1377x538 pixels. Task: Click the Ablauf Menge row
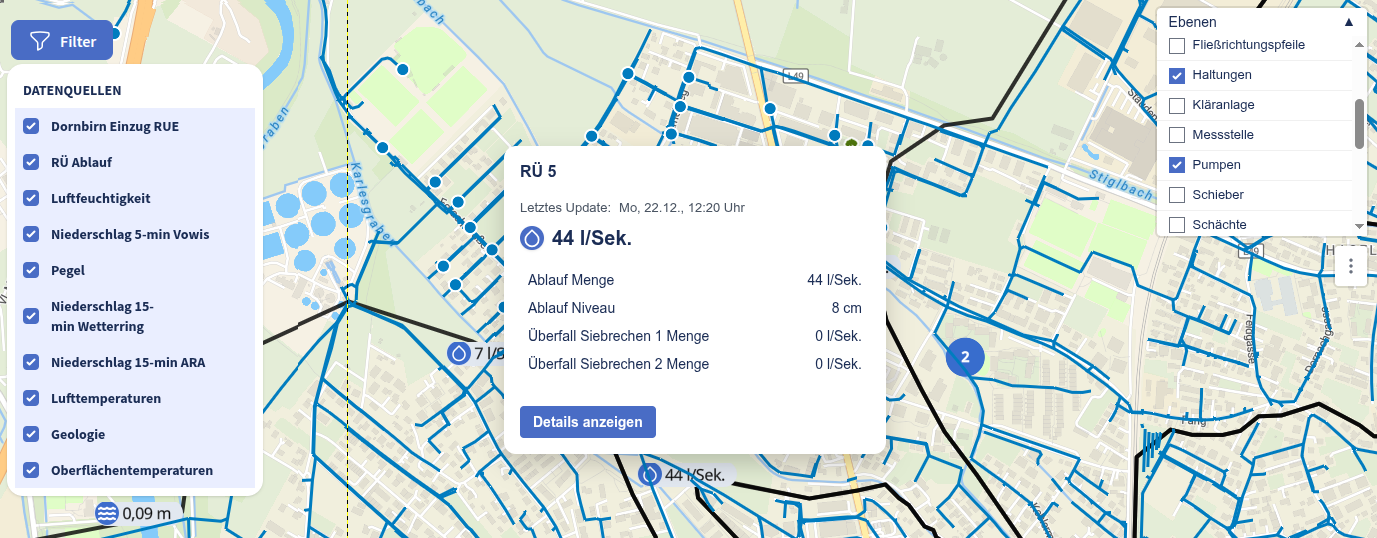(695, 280)
